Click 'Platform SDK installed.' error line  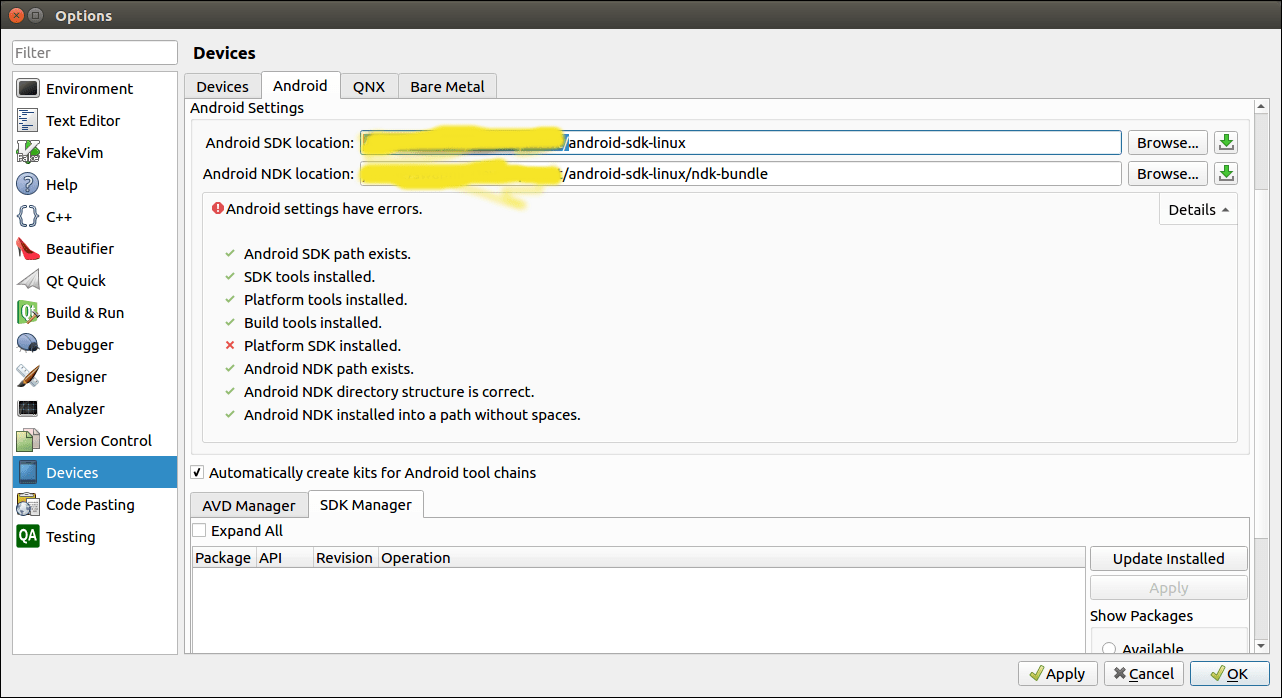coord(322,346)
